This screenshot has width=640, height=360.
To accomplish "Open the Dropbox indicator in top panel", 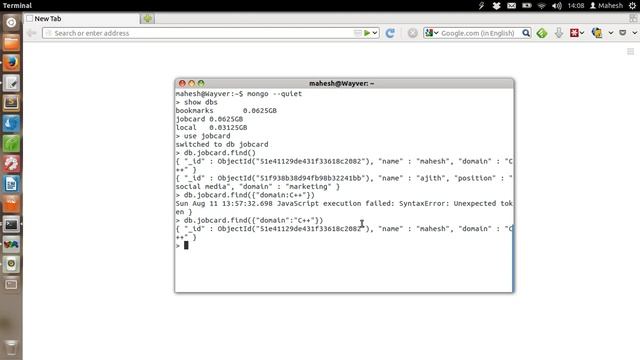I will click(496, 5).
